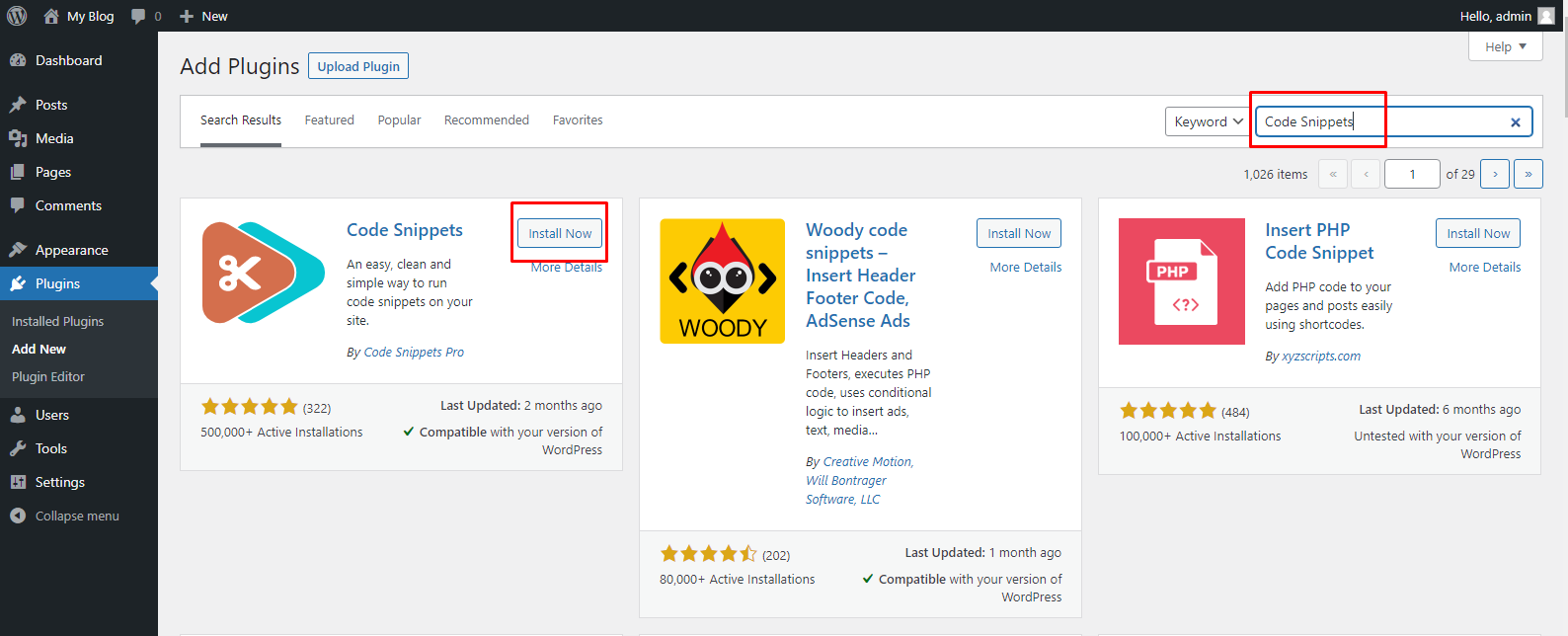Viewport: 1568px width, 636px height.
Task: Switch to the Featured tab
Action: coord(329,120)
